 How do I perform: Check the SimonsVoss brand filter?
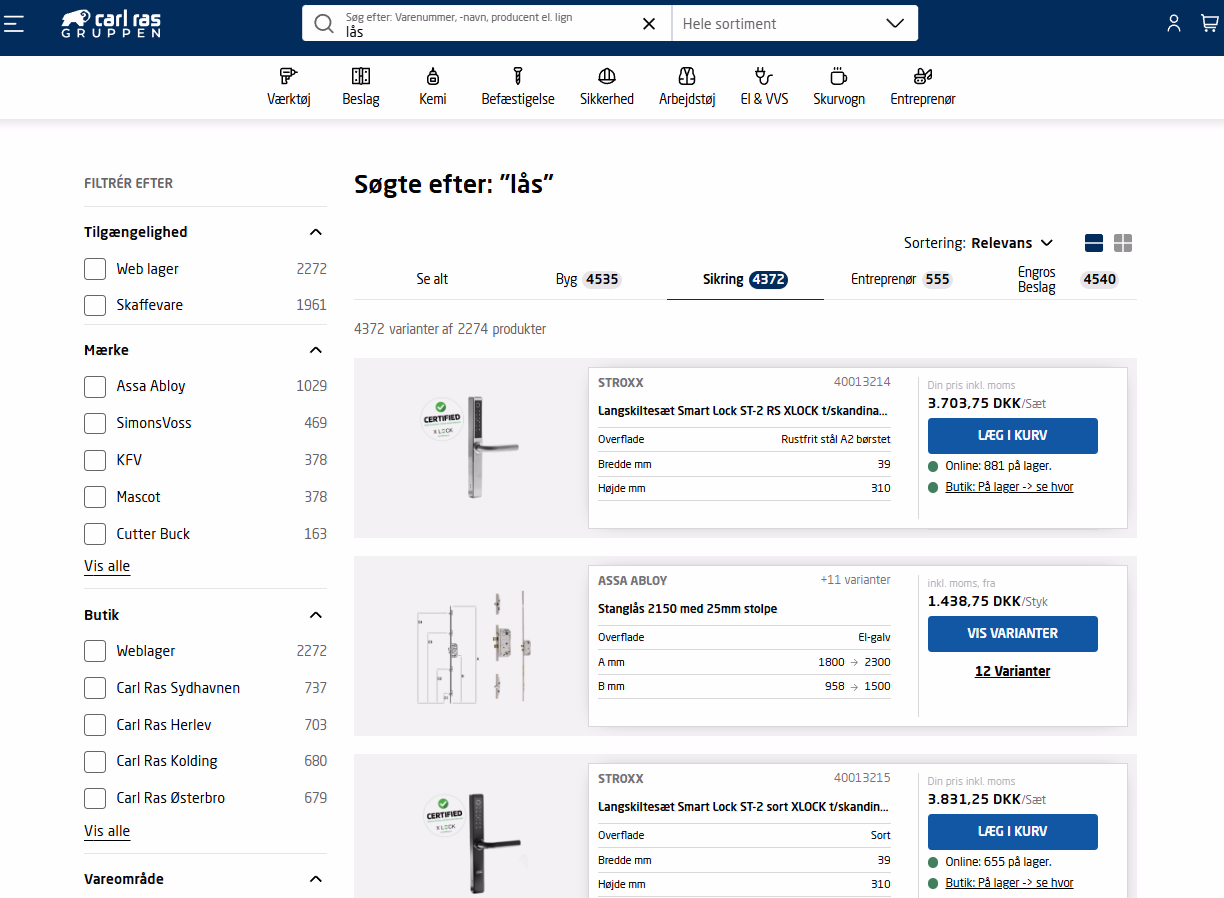coord(95,423)
